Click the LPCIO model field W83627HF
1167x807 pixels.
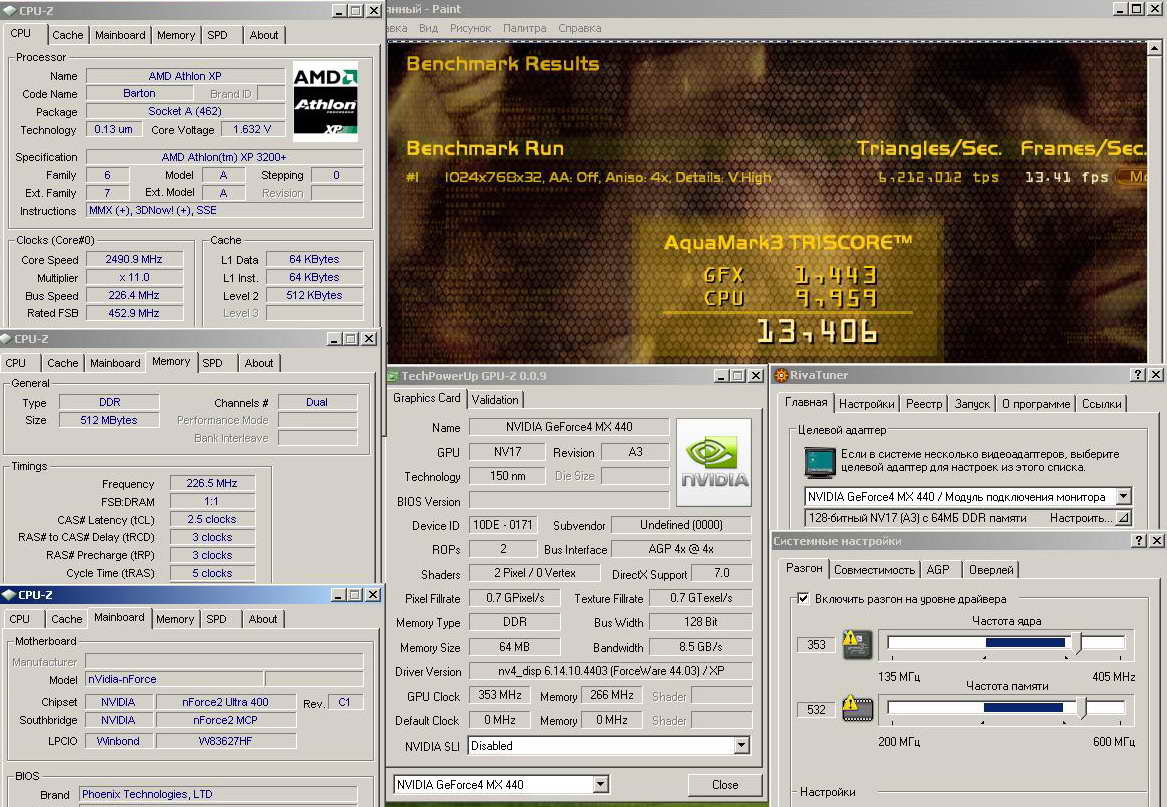click(x=226, y=741)
